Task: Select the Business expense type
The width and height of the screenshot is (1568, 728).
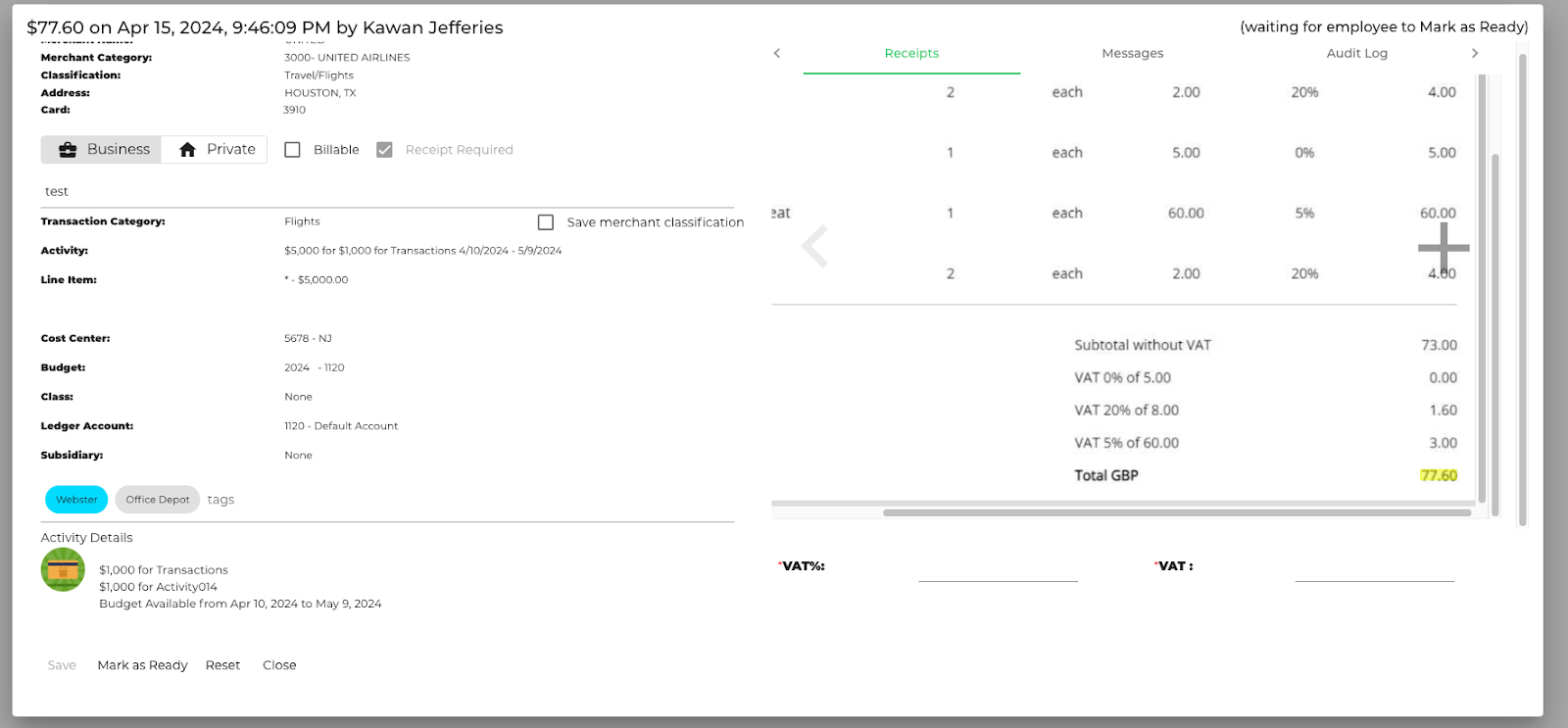Action: (x=102, y=150)
